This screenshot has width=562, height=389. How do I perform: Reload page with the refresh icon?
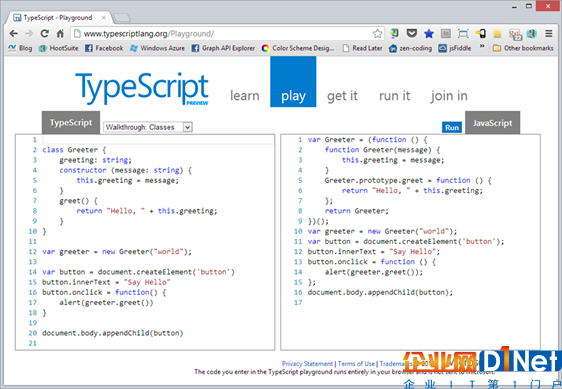tap(44, 34)
